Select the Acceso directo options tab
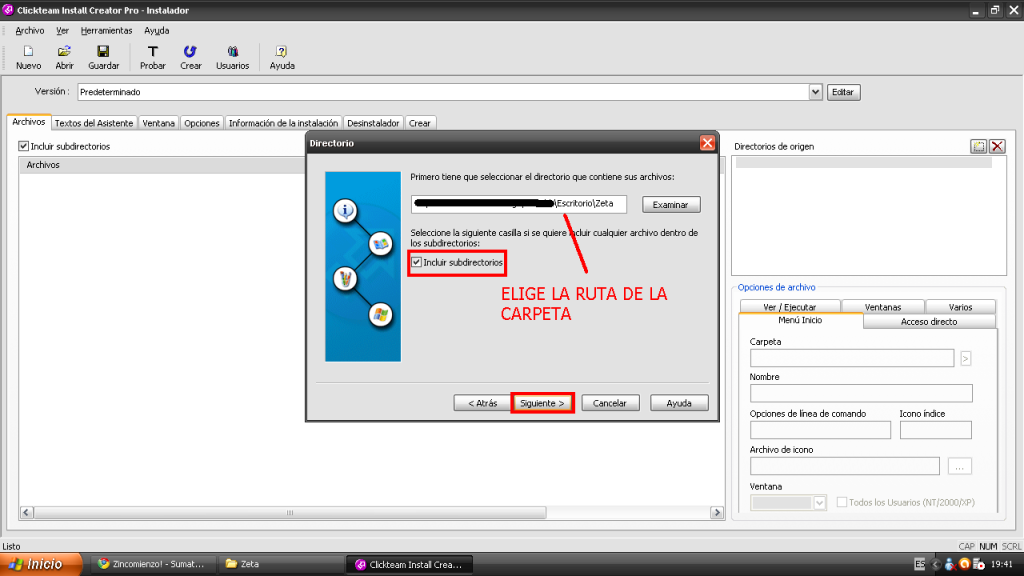This screenshot has height=576, width=1024. [x=929, y=321]
